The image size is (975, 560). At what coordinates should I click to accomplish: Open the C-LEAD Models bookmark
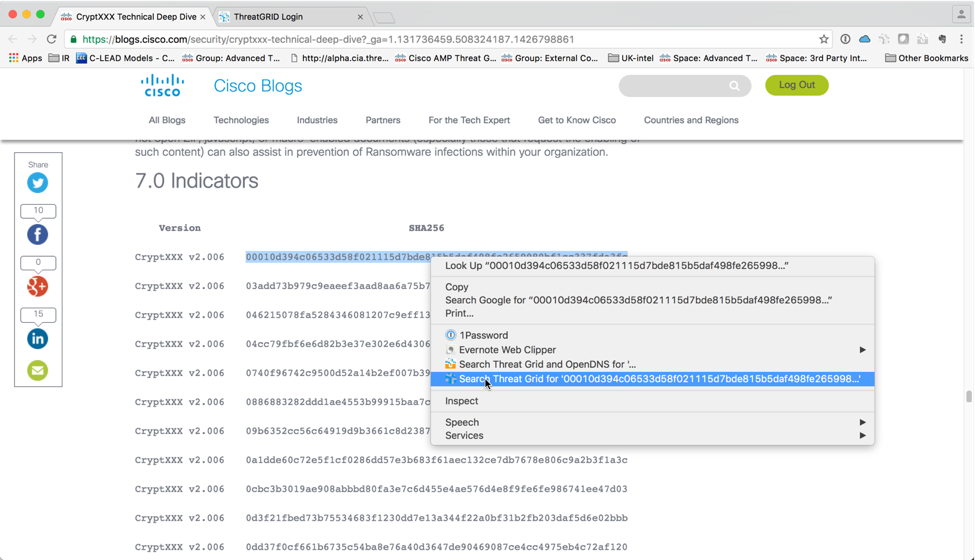pos(126,58)
